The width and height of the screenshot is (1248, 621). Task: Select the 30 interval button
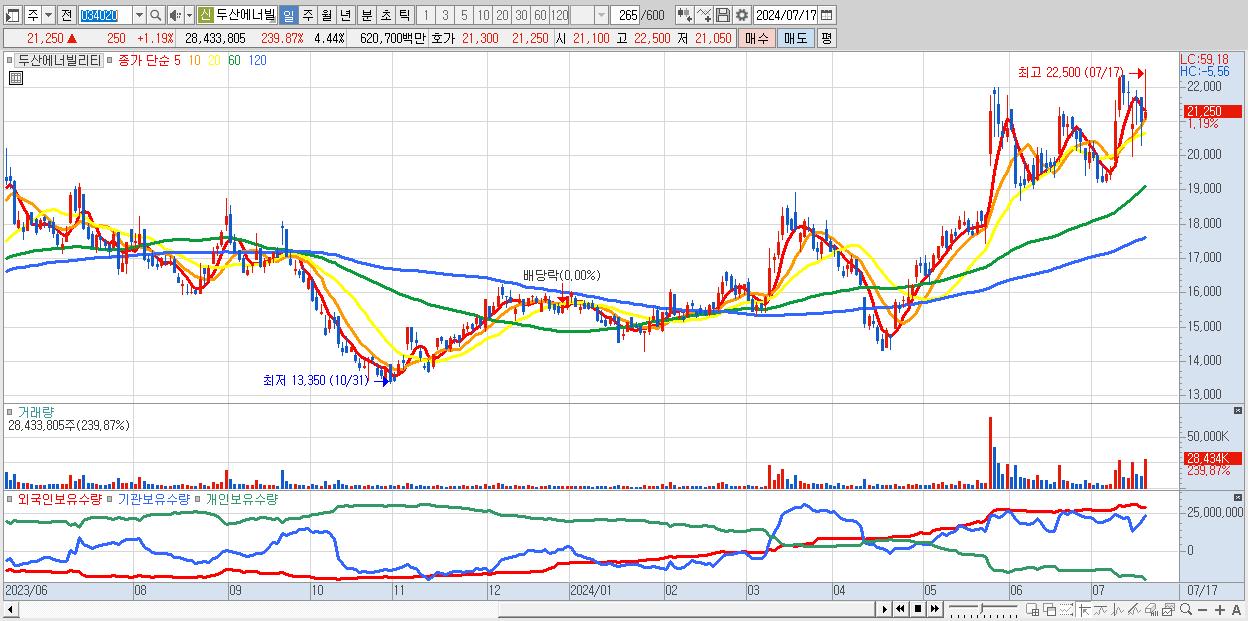[521, 15]
